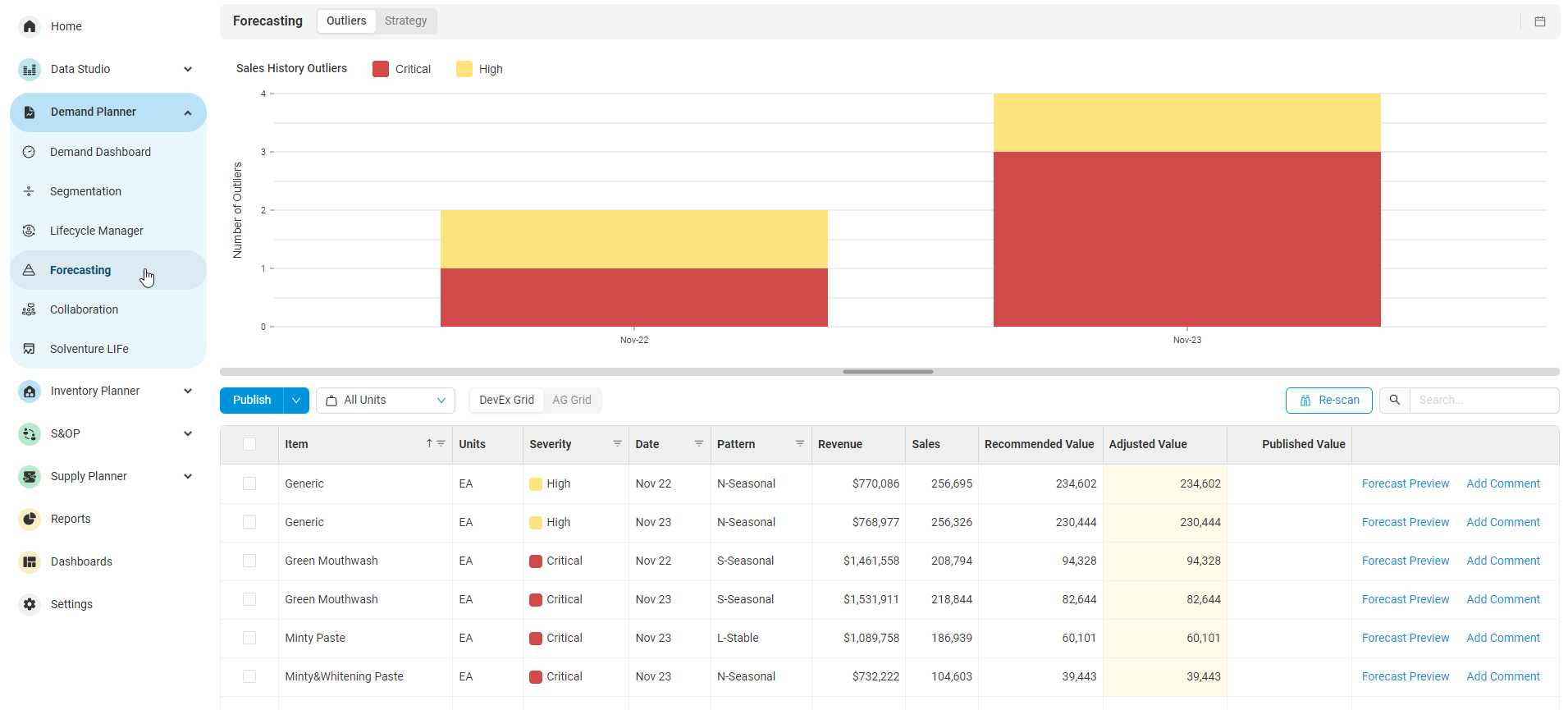Viewport: 1568px width, 710px height.
Task: Add Comment on Green Mouthwash Nov 22
Action: tap(1503, 561)
